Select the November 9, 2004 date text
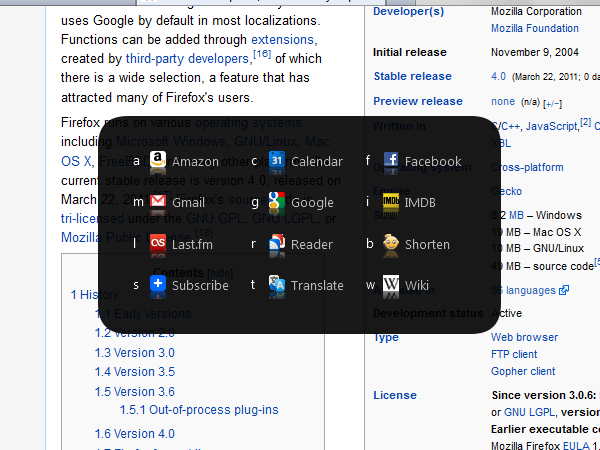 [535, 52]
